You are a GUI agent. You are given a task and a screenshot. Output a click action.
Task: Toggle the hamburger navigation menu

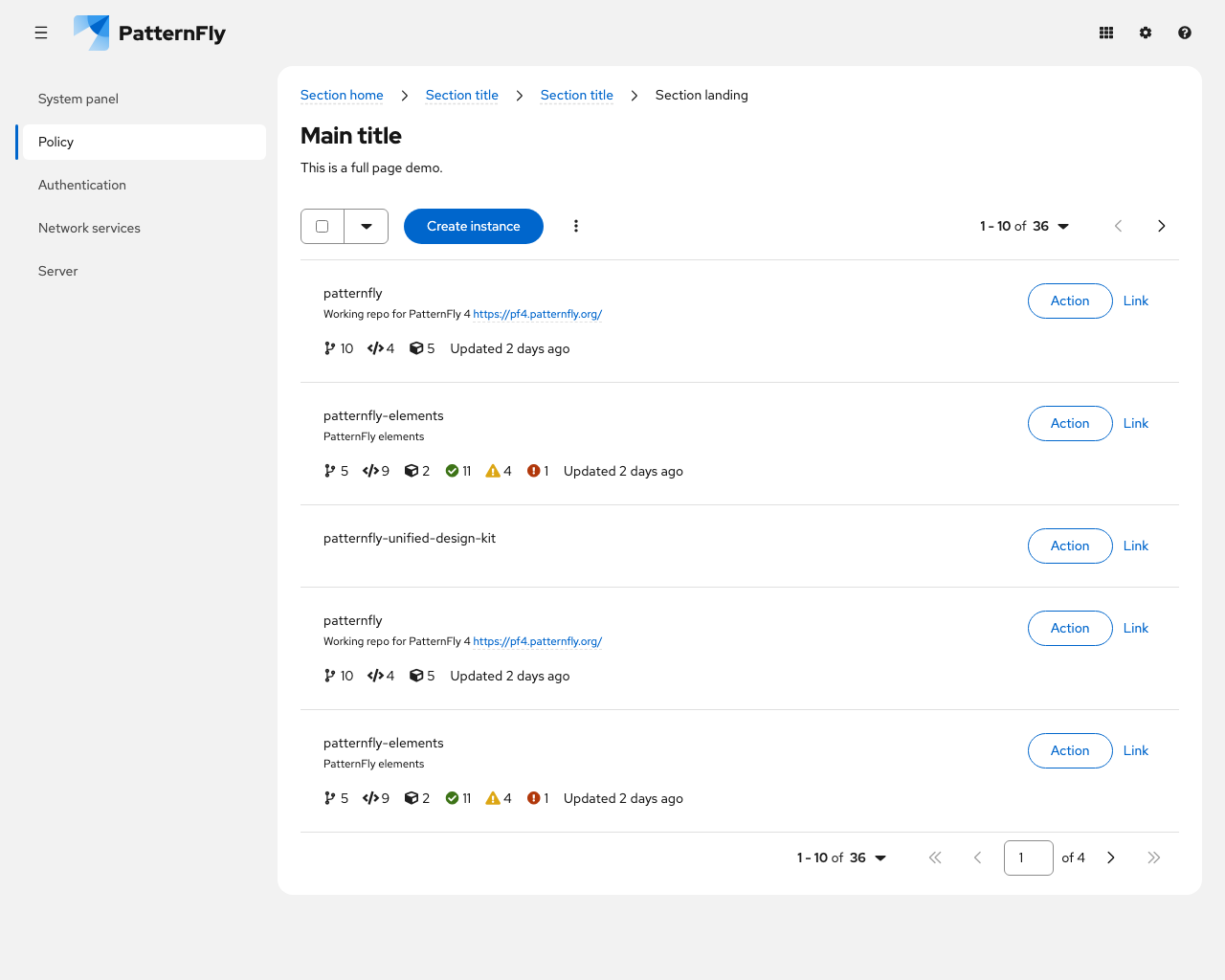(x=41, y=33)
